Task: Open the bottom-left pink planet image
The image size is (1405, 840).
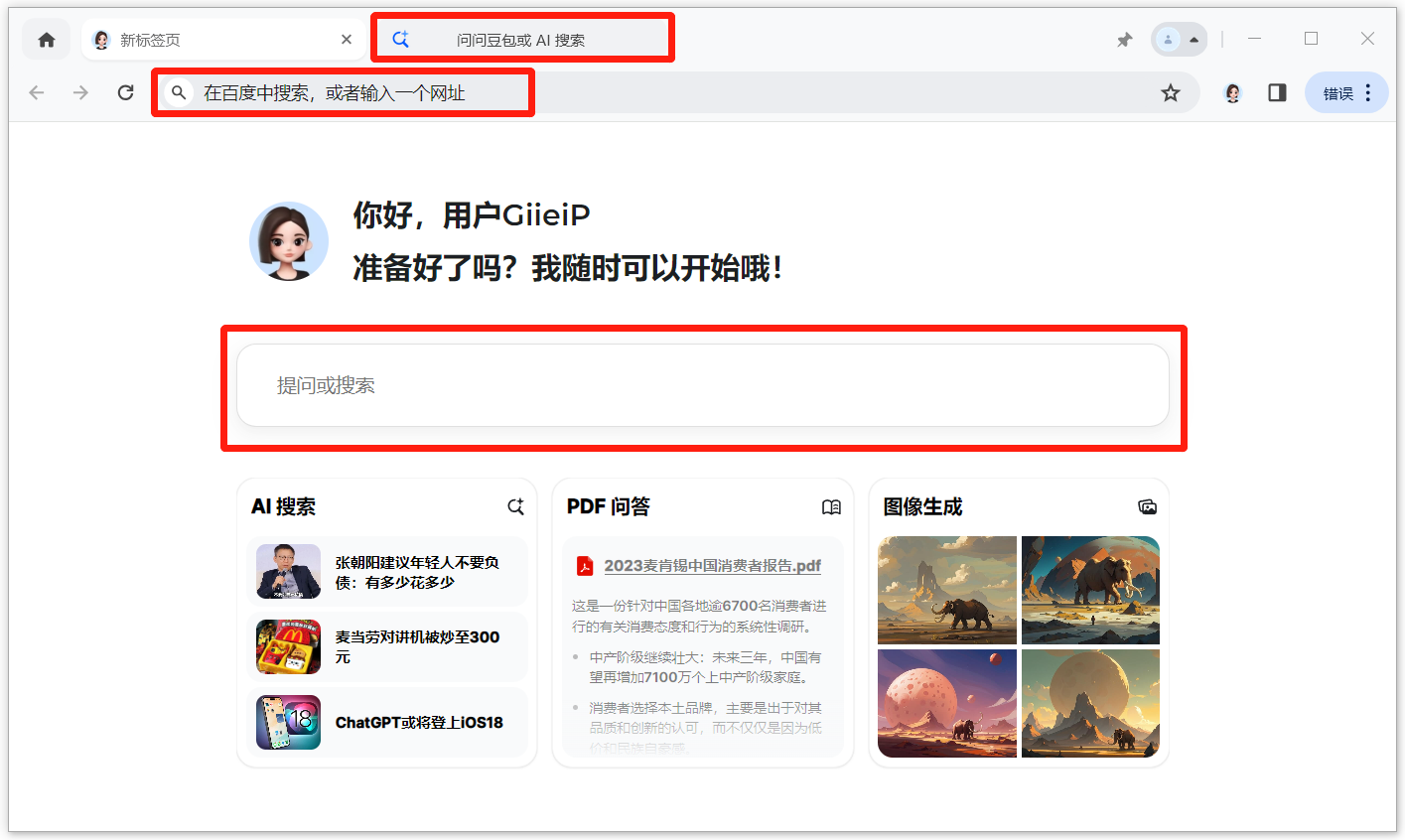Action: (947, 703)
